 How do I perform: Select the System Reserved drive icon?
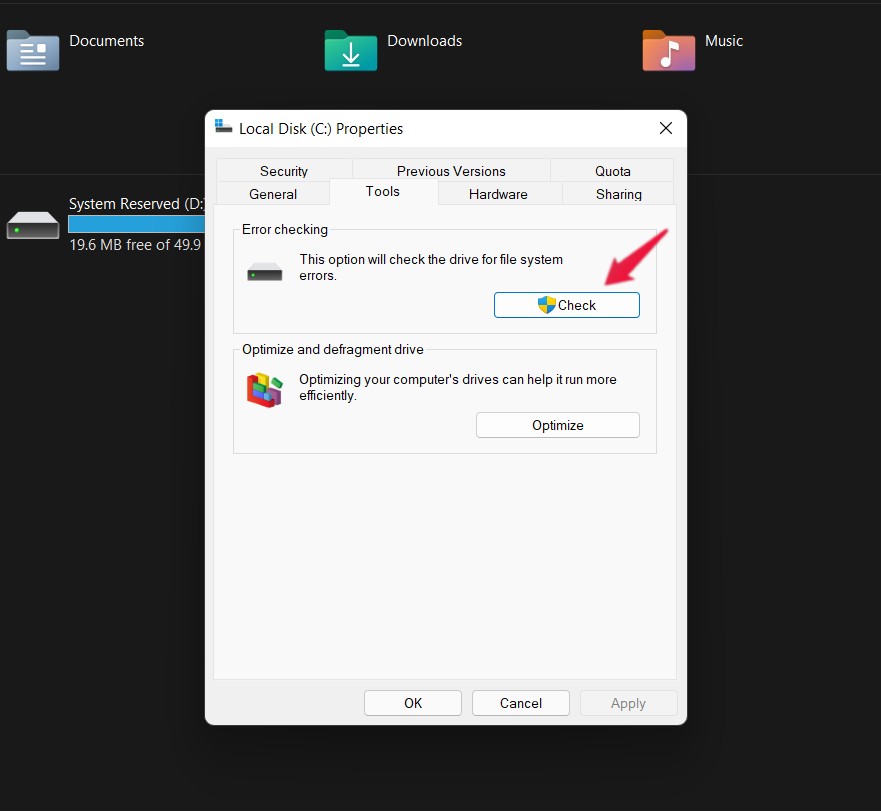pos(33,225)
